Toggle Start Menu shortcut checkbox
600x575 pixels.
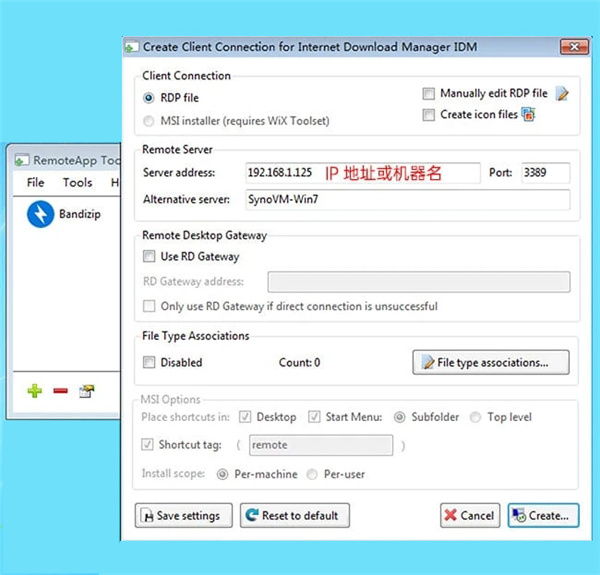[314, 417]
